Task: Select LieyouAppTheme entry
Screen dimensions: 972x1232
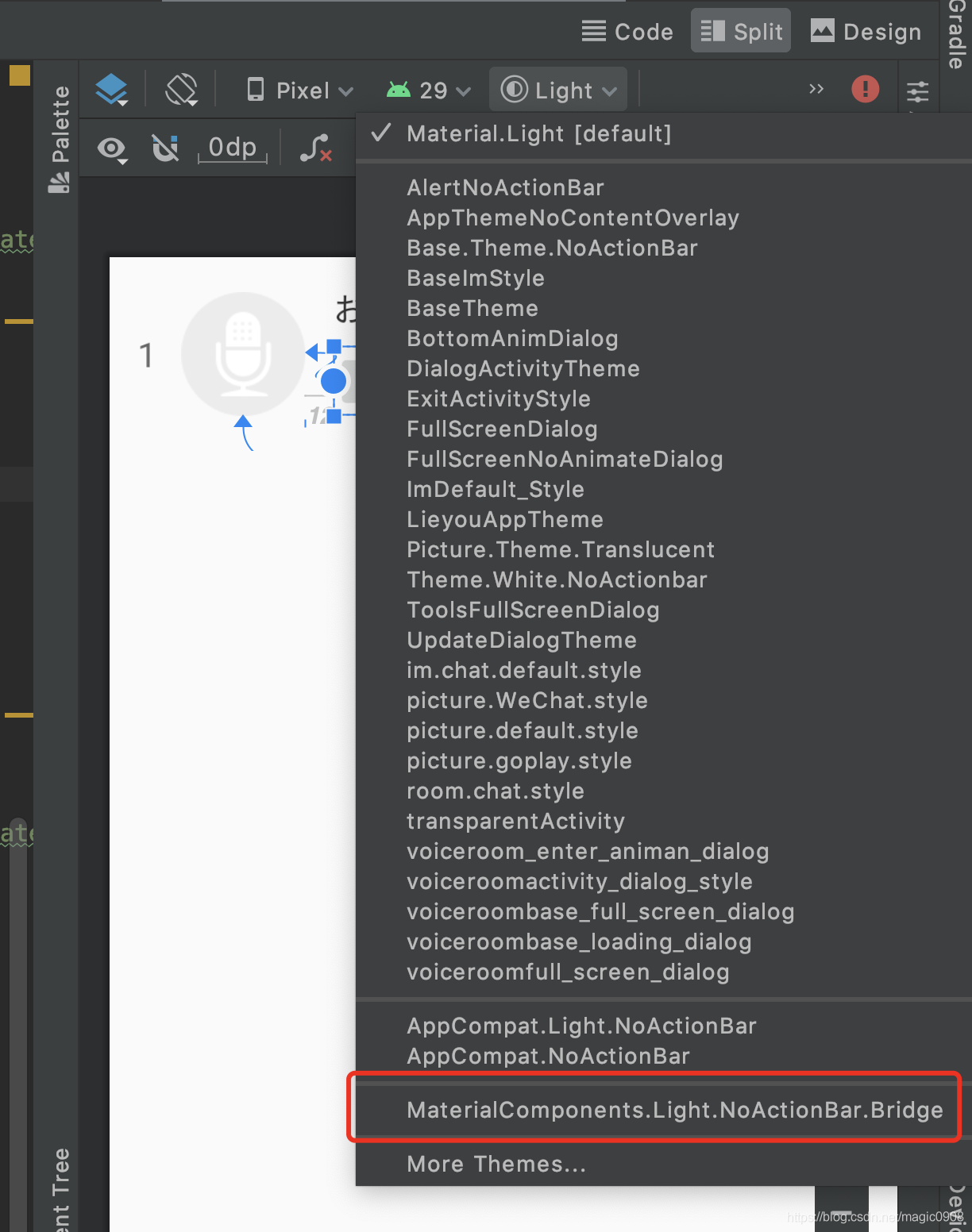Action: [664, 519]
